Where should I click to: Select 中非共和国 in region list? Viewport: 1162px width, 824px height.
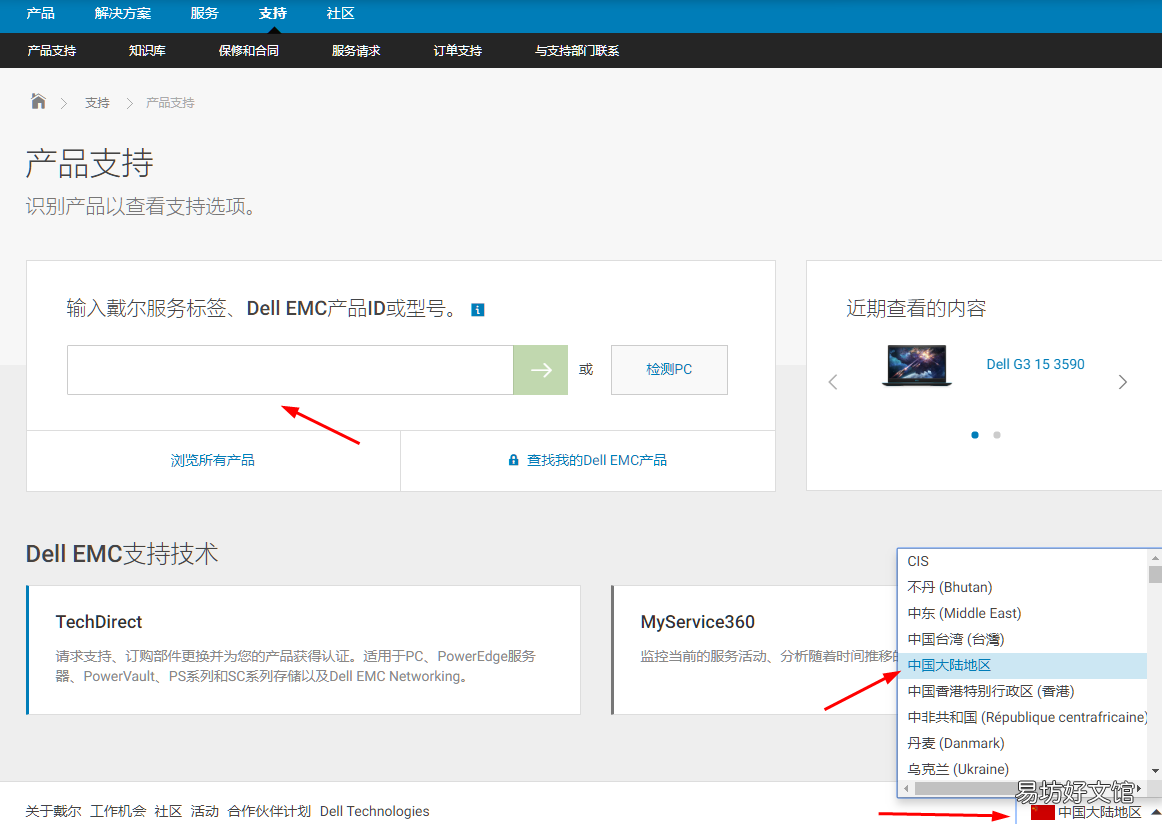tap(1023, 717)
